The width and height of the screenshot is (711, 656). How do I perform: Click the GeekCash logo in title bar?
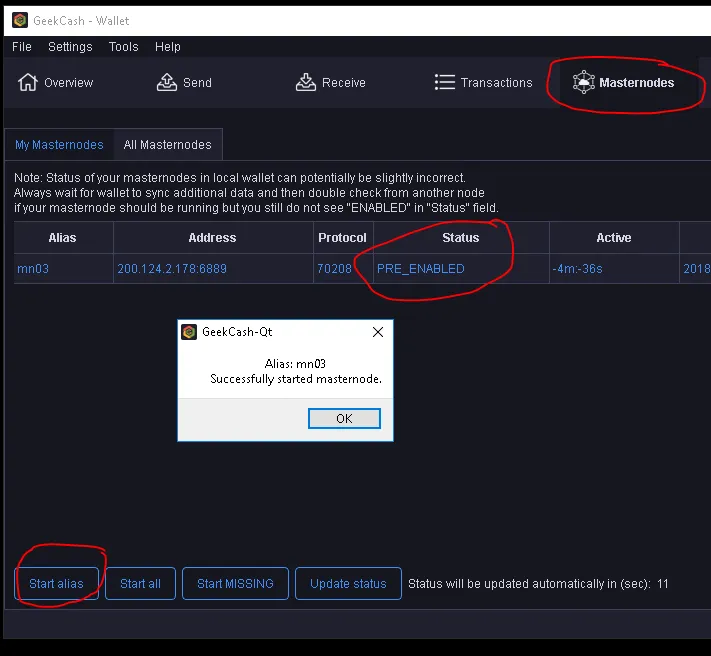coord(20,20)
